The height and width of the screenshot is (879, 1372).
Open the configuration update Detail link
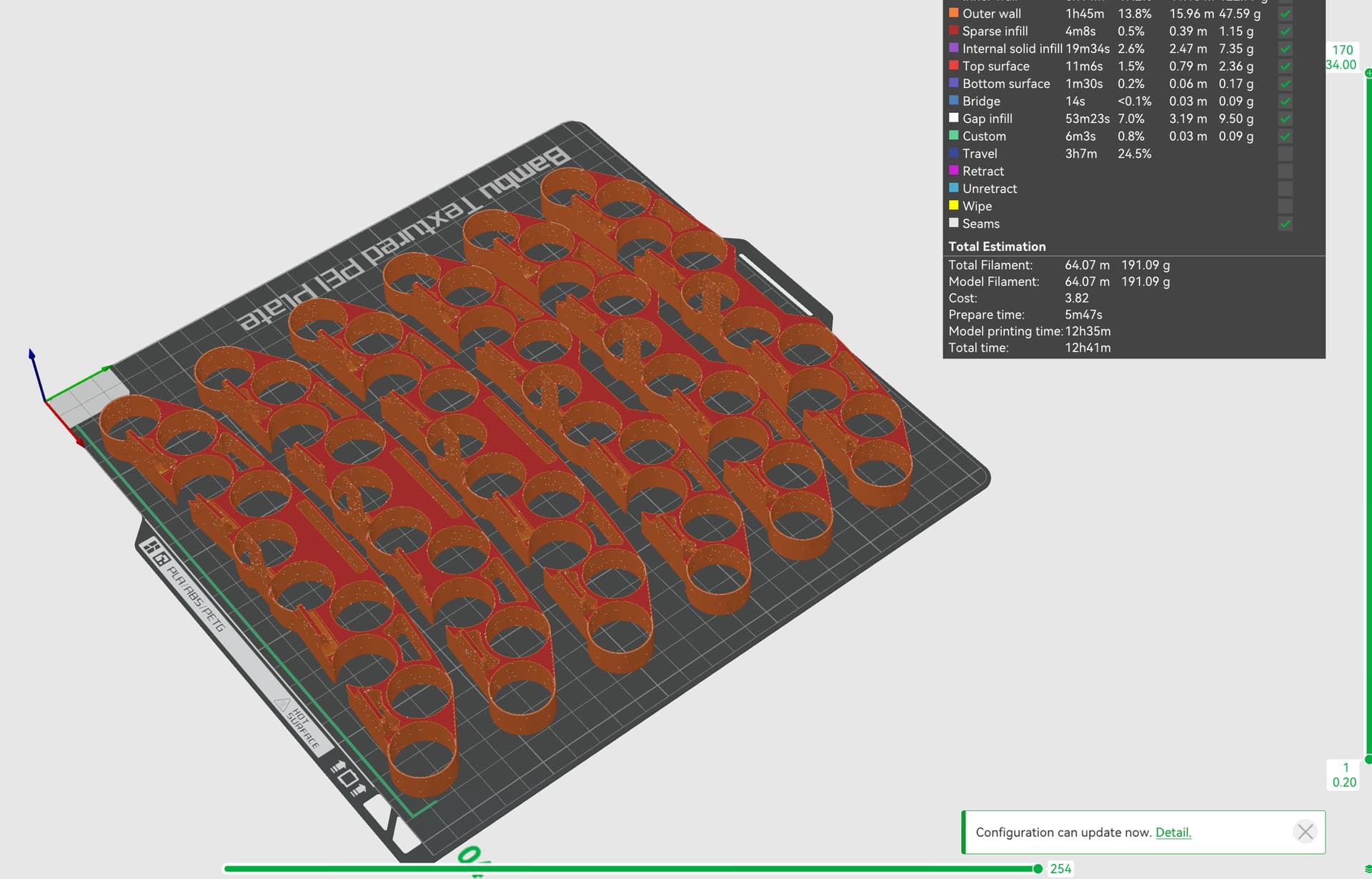coord(1173,833)
